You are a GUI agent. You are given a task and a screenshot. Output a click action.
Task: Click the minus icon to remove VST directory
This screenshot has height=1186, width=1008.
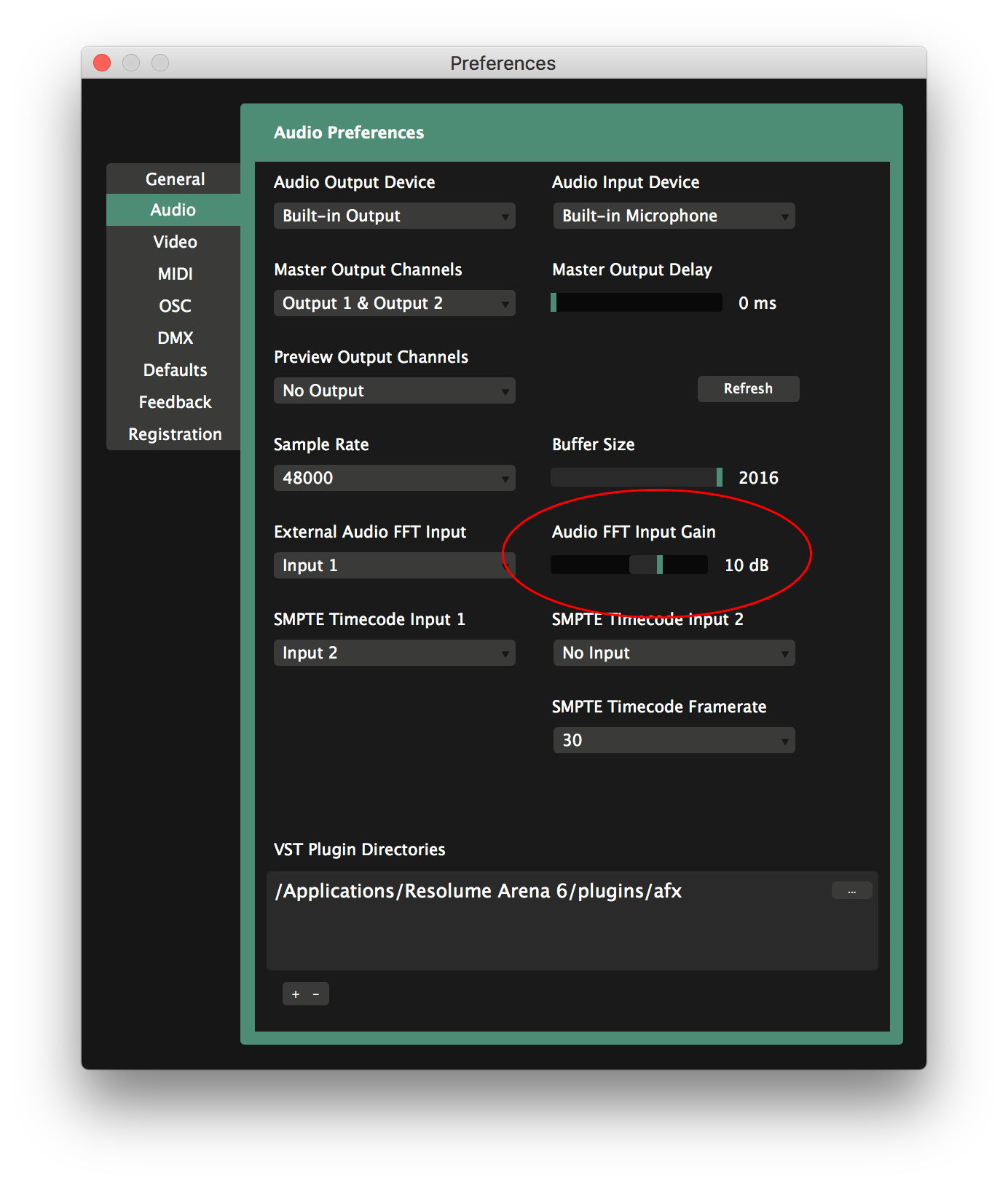[x=316, y=994]
